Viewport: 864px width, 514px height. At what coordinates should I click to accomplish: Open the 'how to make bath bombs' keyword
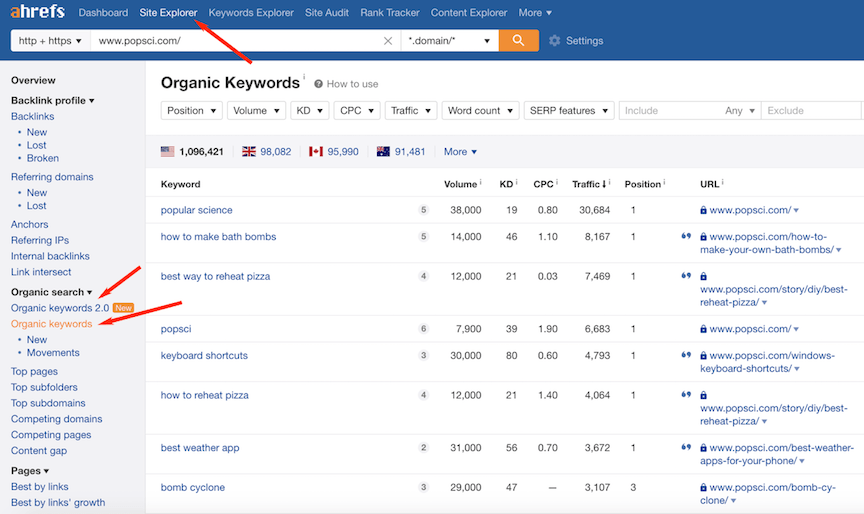pyautogui.click(x=218, y=237)
